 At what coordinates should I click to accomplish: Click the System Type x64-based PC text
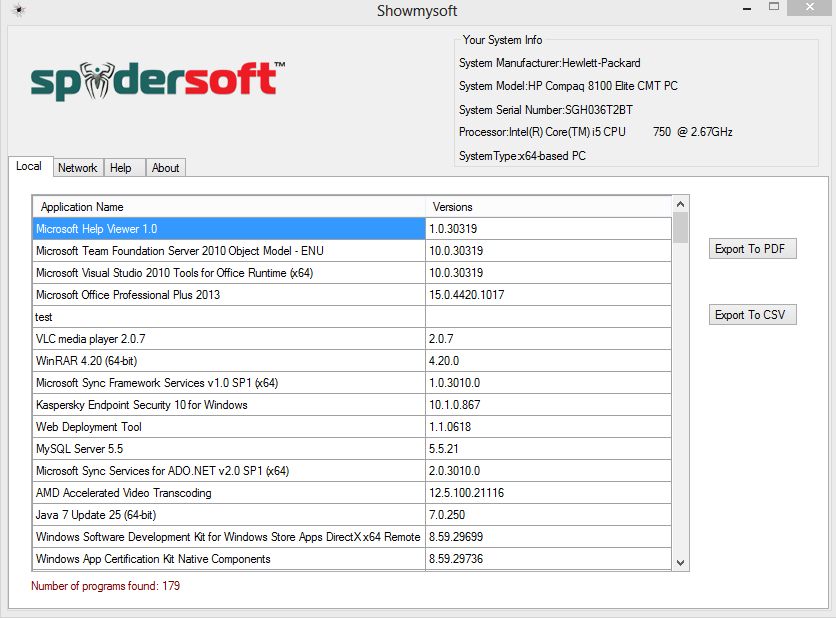[x=522, y=156]
